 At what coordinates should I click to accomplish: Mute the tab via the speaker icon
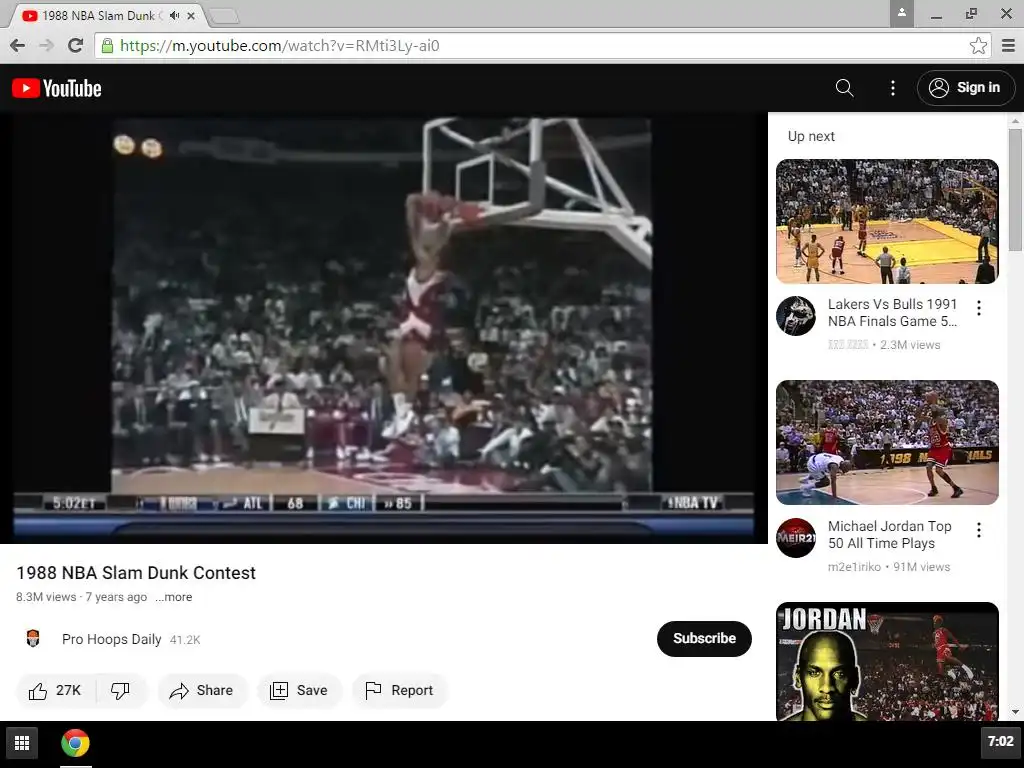(x=174, y=15)
